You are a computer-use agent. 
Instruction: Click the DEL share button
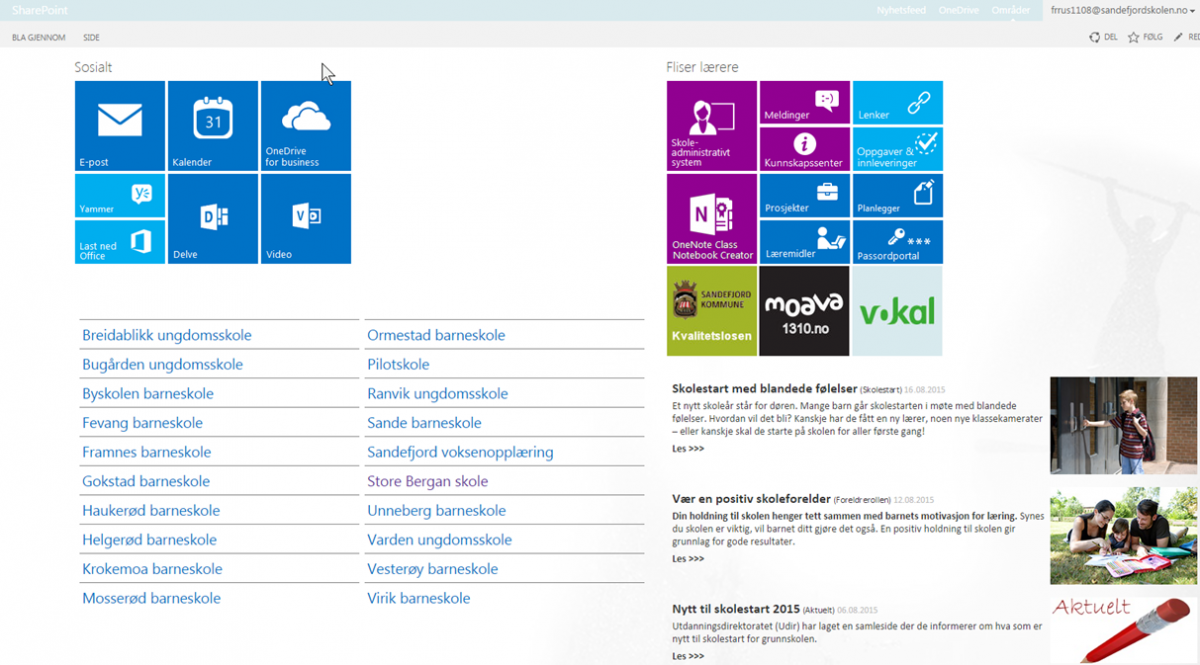[1103, 37]
